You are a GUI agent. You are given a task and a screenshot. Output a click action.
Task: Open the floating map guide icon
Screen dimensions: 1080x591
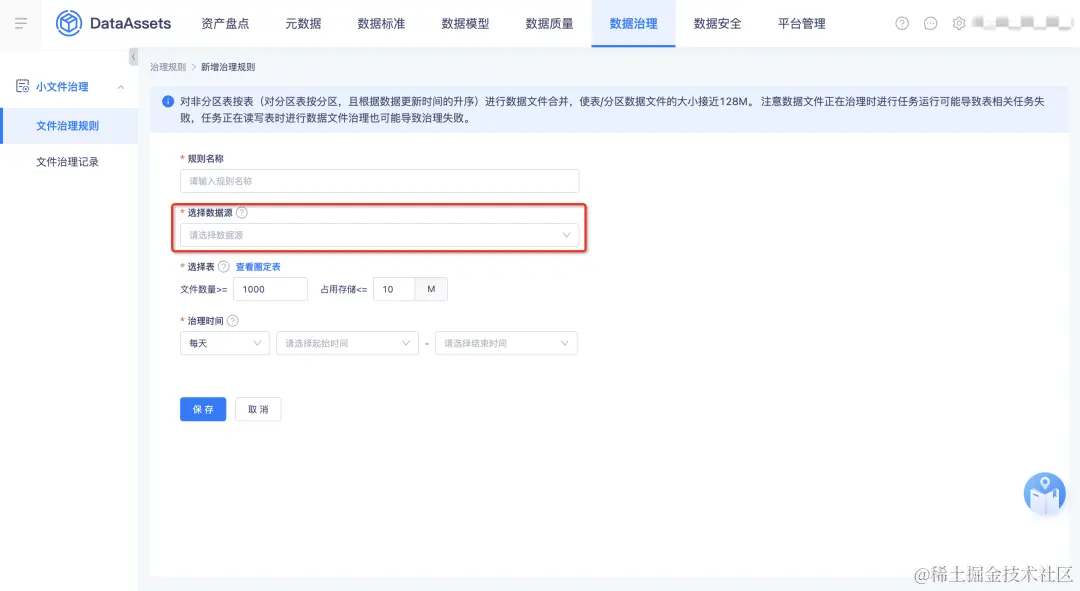(x=1044, y=493)
